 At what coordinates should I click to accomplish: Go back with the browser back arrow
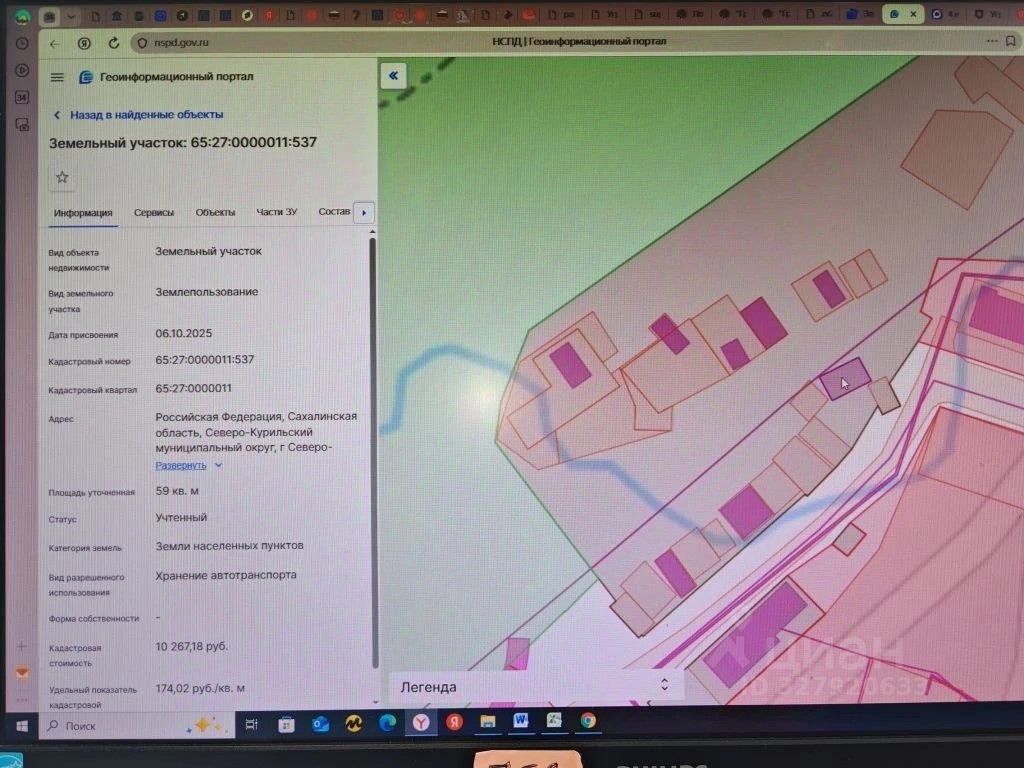click(x=54, y=43)
